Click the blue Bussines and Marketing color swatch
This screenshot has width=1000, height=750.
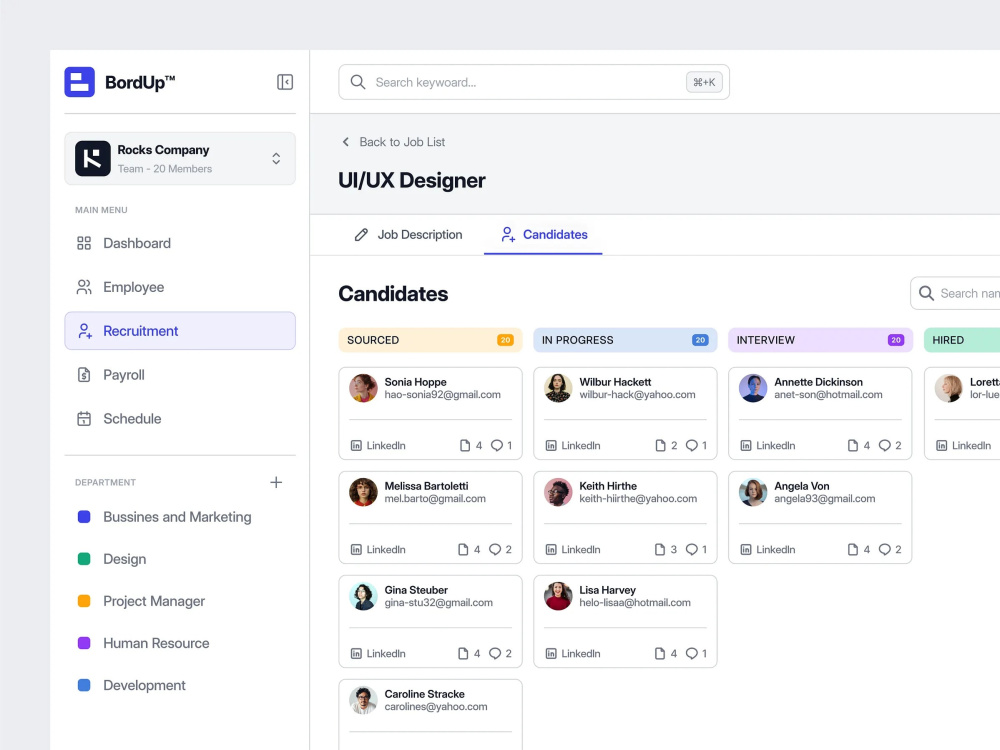84,517
